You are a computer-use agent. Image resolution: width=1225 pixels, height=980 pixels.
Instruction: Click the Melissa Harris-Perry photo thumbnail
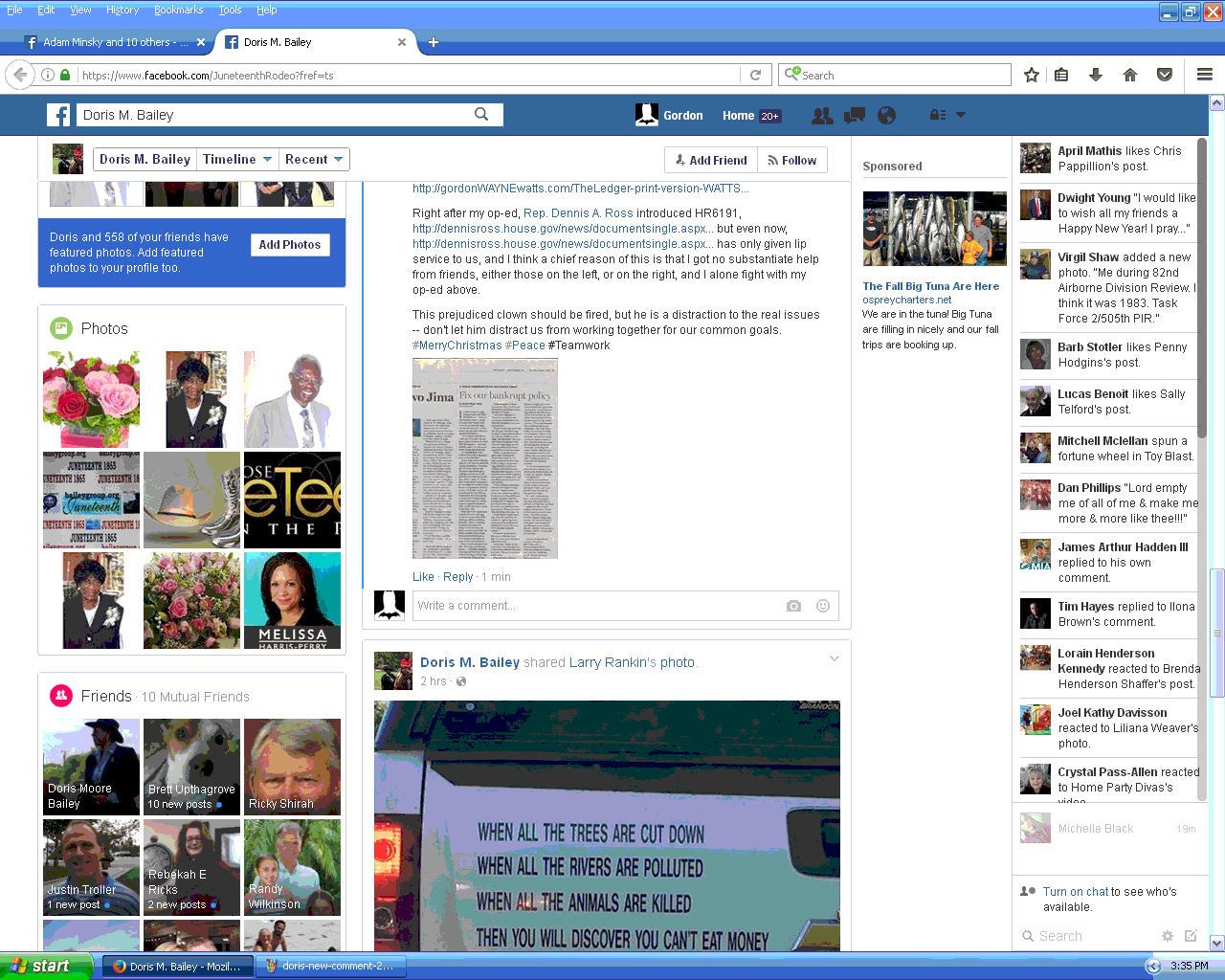pos(292,601)
